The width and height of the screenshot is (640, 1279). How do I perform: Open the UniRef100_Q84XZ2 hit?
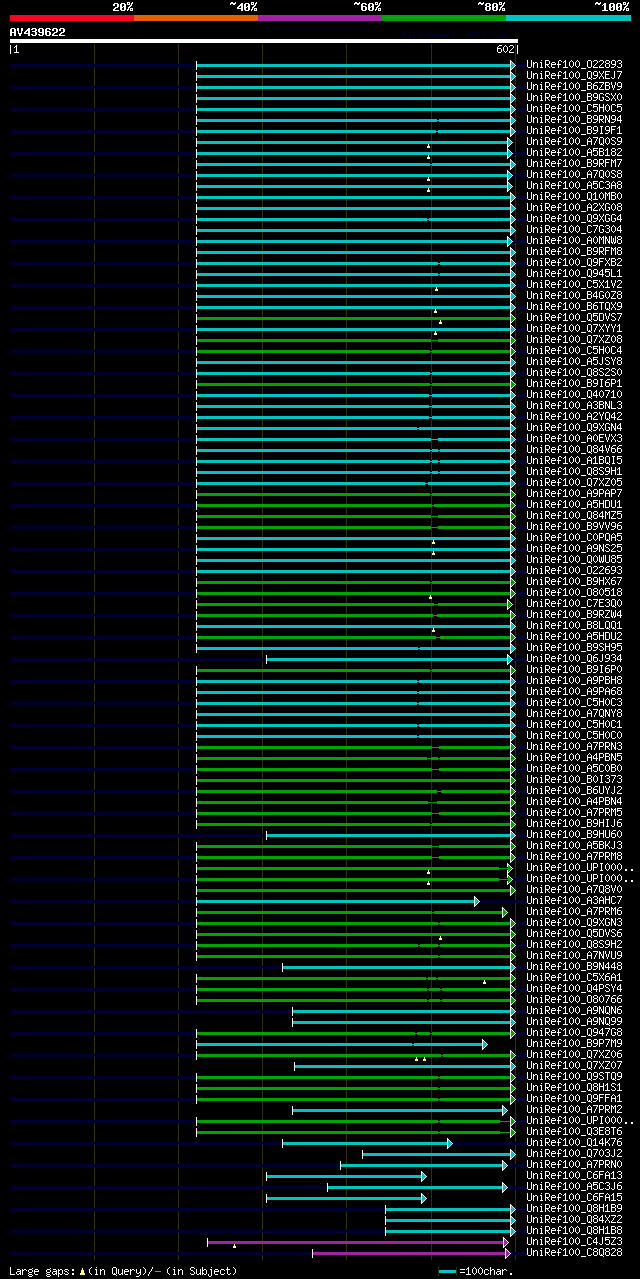click(x=574, y=1219)
